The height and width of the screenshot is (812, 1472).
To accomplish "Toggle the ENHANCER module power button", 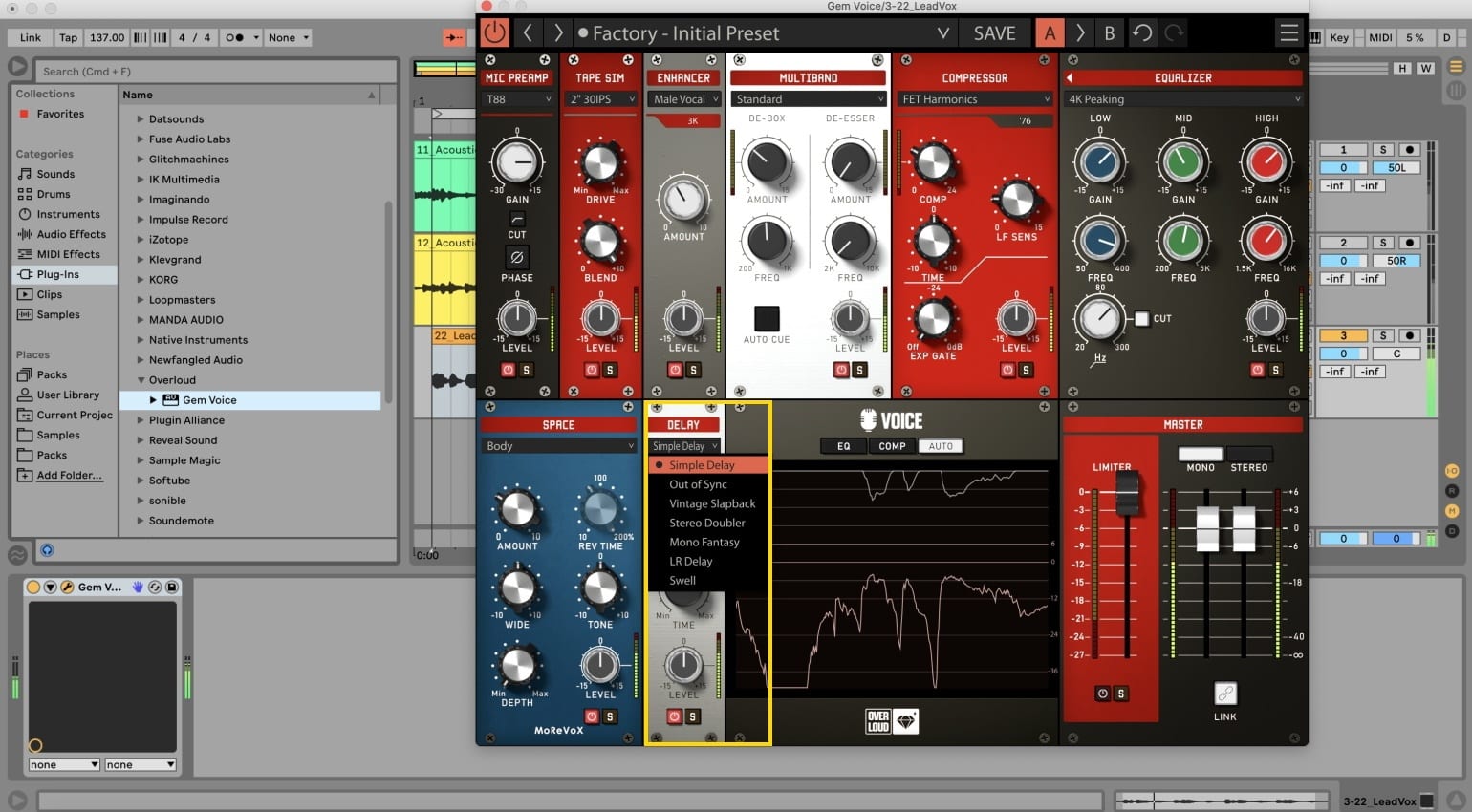I will [675, 370].
